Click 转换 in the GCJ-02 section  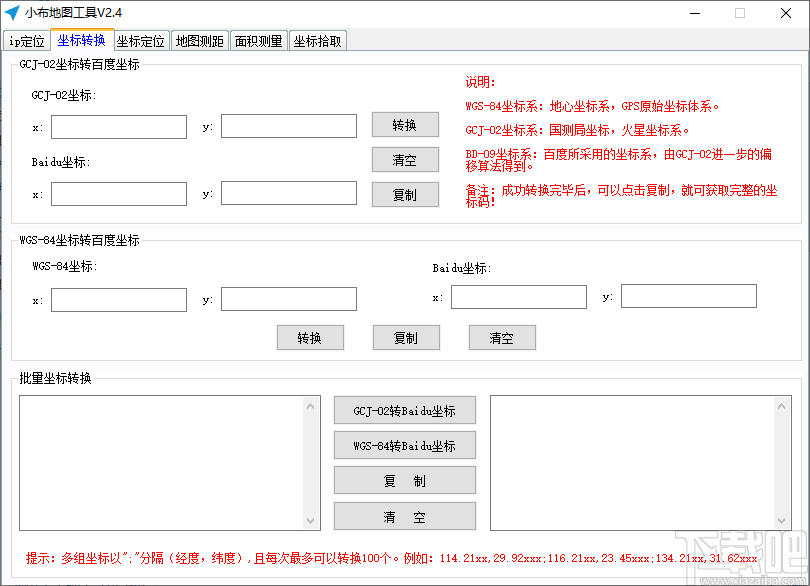pyautogui.click(x=405, y=124)
